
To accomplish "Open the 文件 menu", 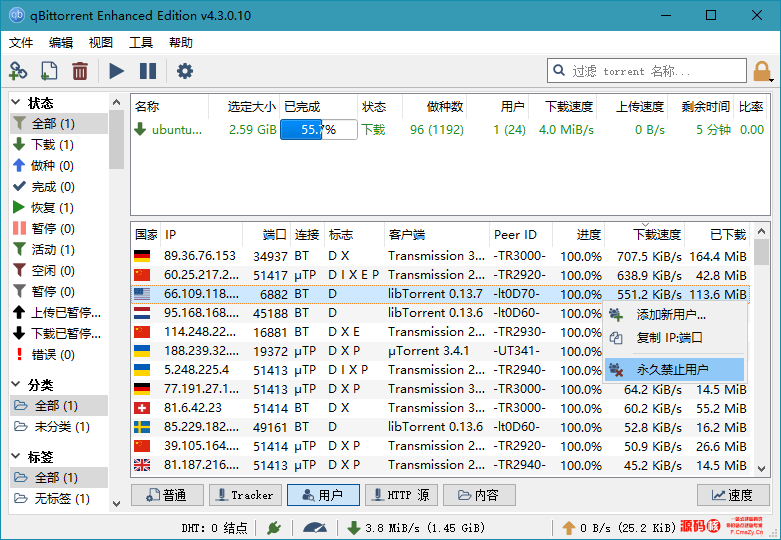I will [21, 43].
